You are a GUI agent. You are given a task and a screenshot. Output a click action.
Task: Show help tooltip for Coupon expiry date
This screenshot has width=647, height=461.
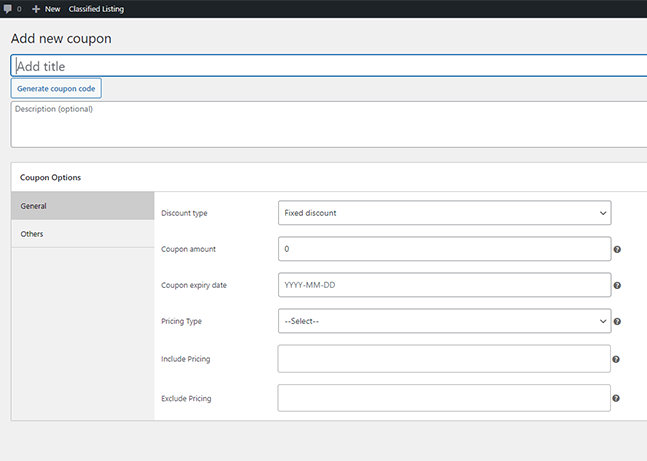[617, 285]
